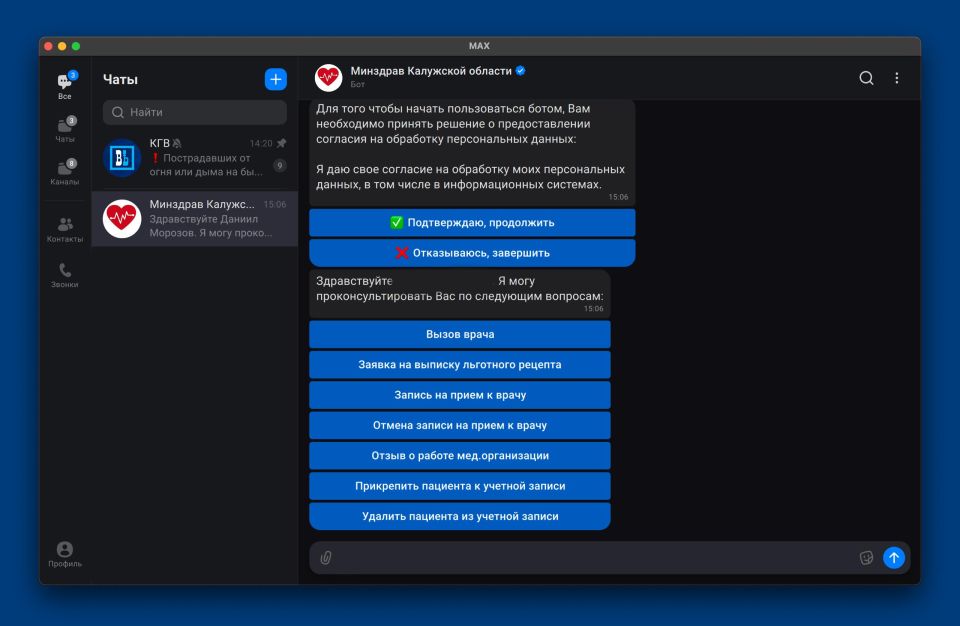Open the three-dot chat options menu
The image size is (960, 626).
point(896,78)
